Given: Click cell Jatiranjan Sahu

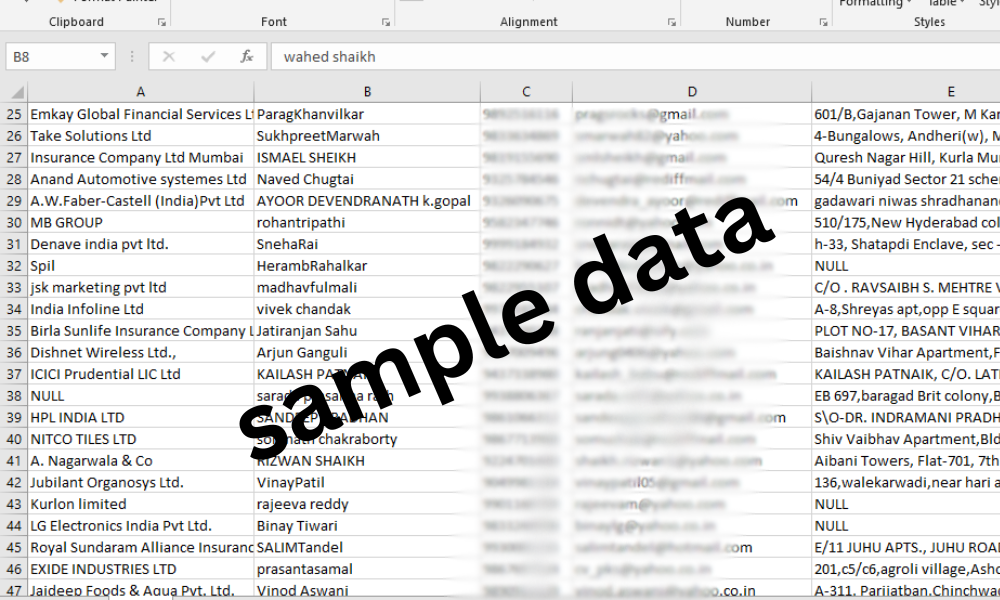Looking at the screenshot, I should (367, 331).
